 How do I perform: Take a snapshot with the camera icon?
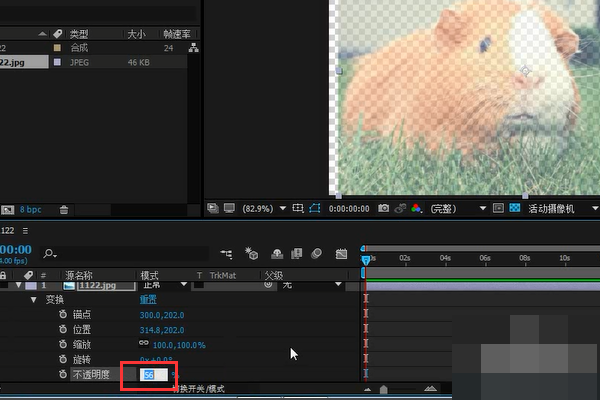(x=383, y=208)
